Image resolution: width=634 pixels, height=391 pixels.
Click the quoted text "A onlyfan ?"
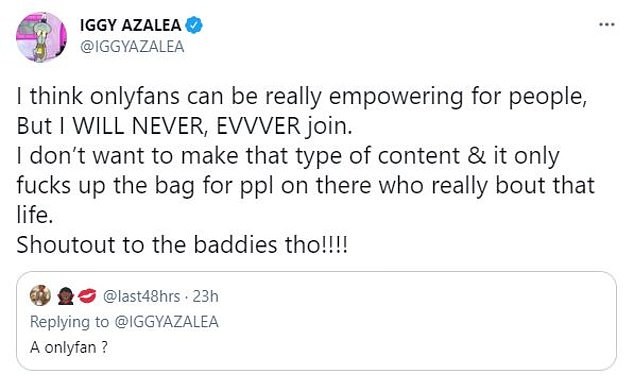(x=69, y=347)
